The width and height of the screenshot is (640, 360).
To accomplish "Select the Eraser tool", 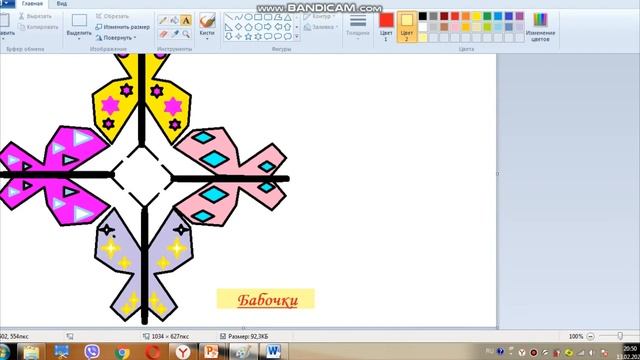I will 163,33.
